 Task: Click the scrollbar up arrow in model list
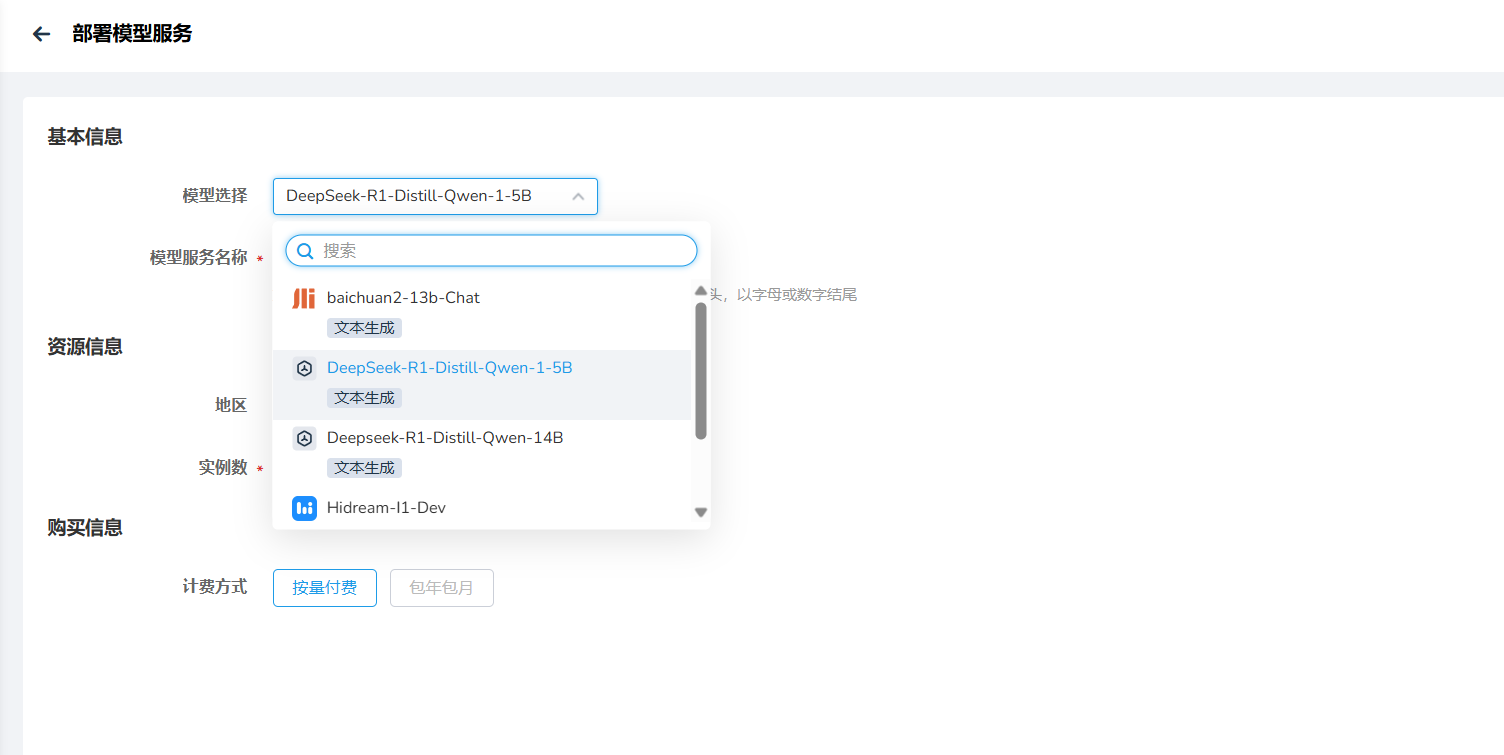pyautogui.click(x=701, y=291)
